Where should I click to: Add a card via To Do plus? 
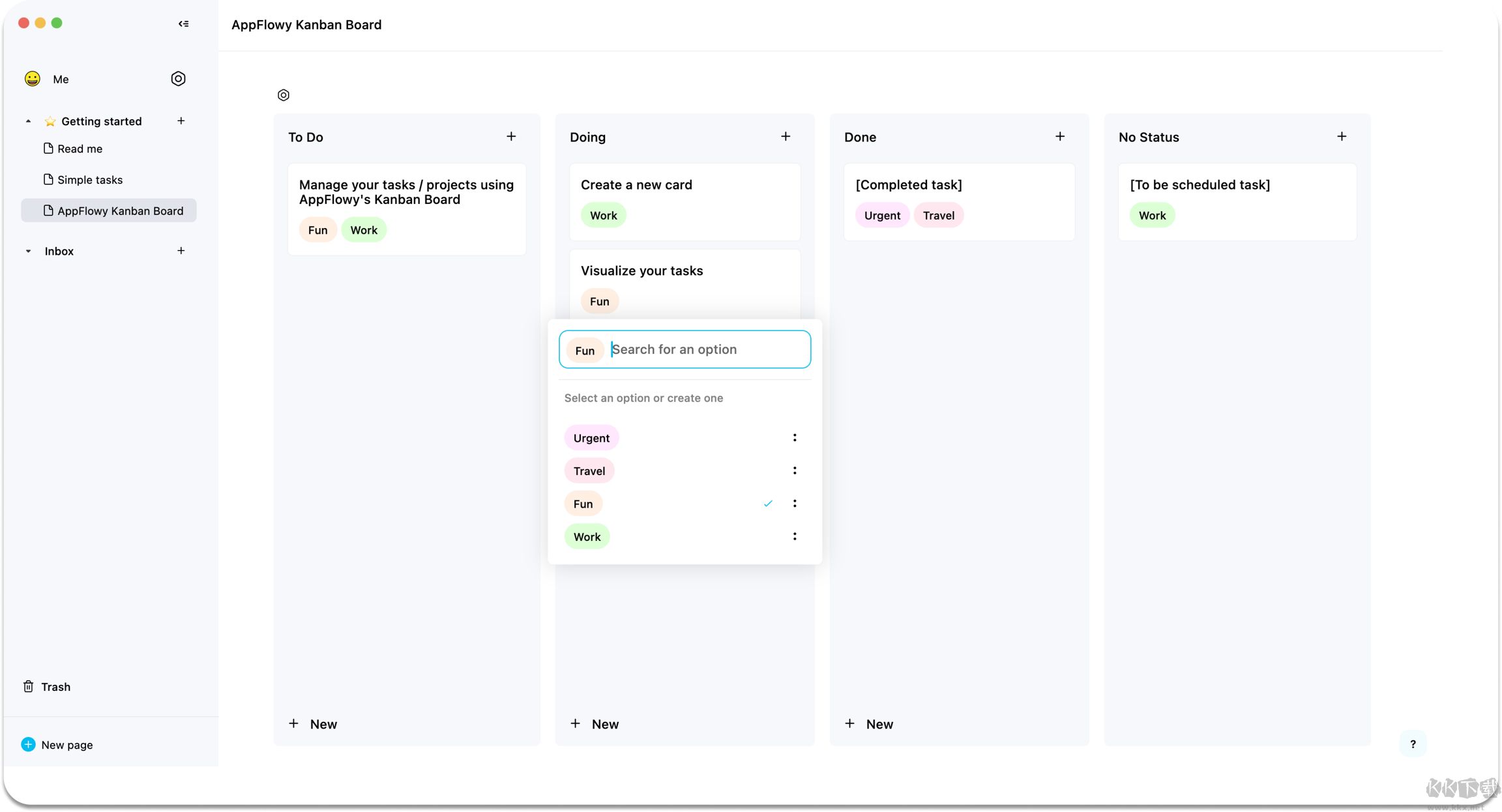tap(511, 136)
